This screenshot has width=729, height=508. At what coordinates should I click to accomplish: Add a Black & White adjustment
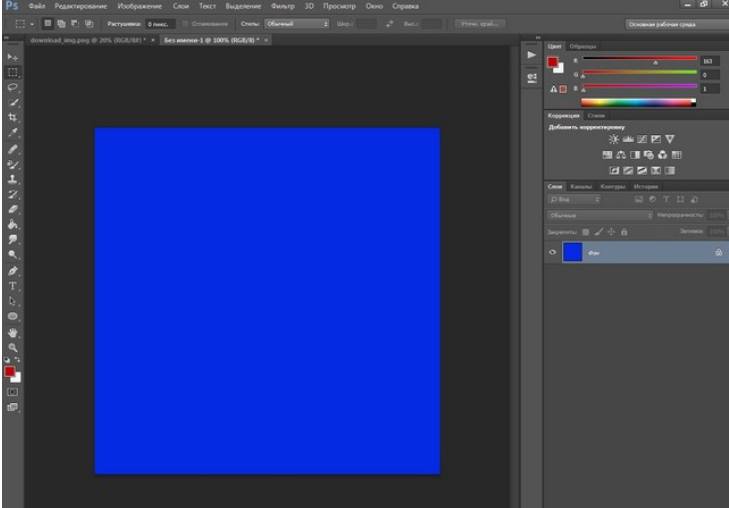pos(635,155)
